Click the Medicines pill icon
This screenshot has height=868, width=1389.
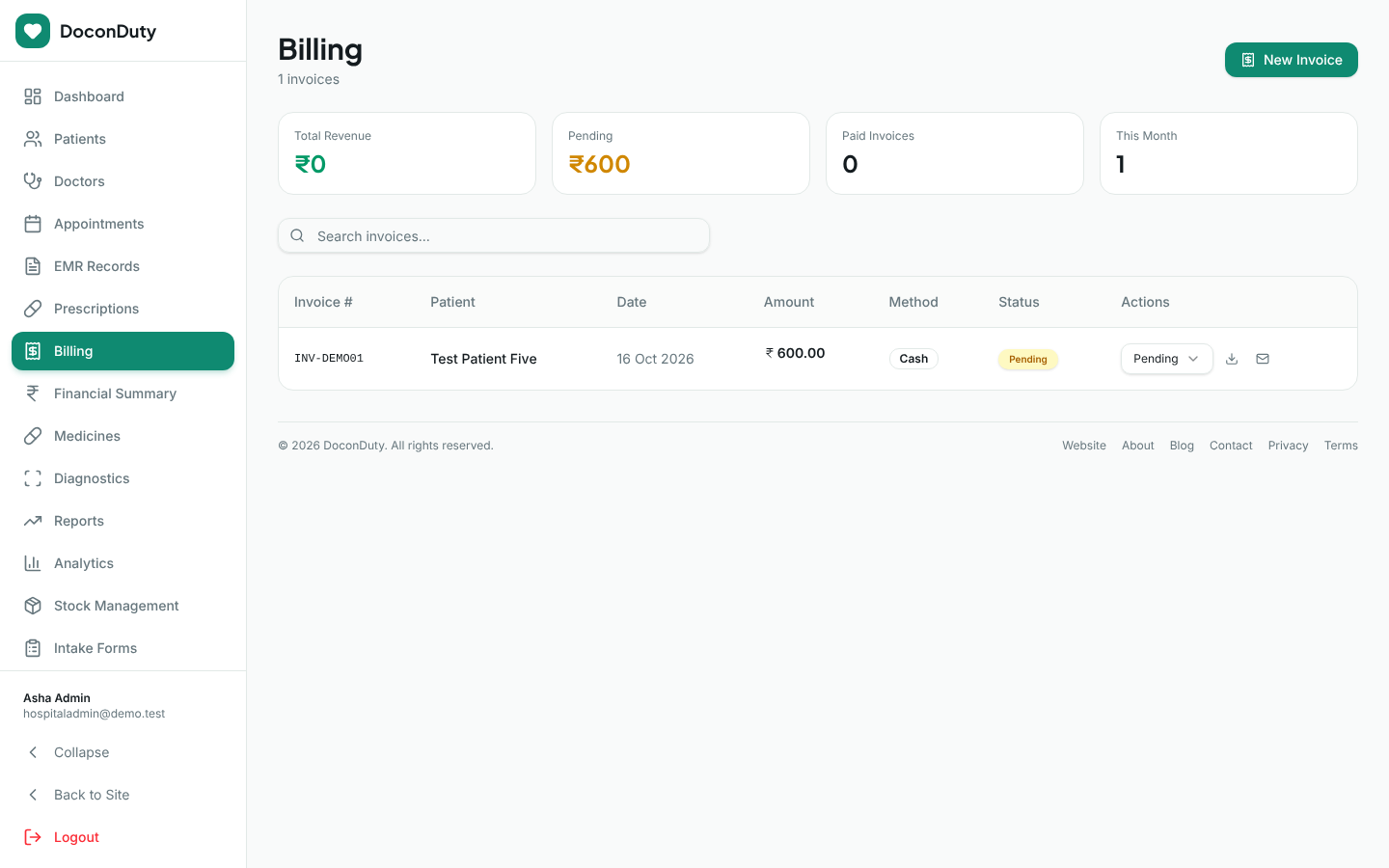tap(33, 436)
